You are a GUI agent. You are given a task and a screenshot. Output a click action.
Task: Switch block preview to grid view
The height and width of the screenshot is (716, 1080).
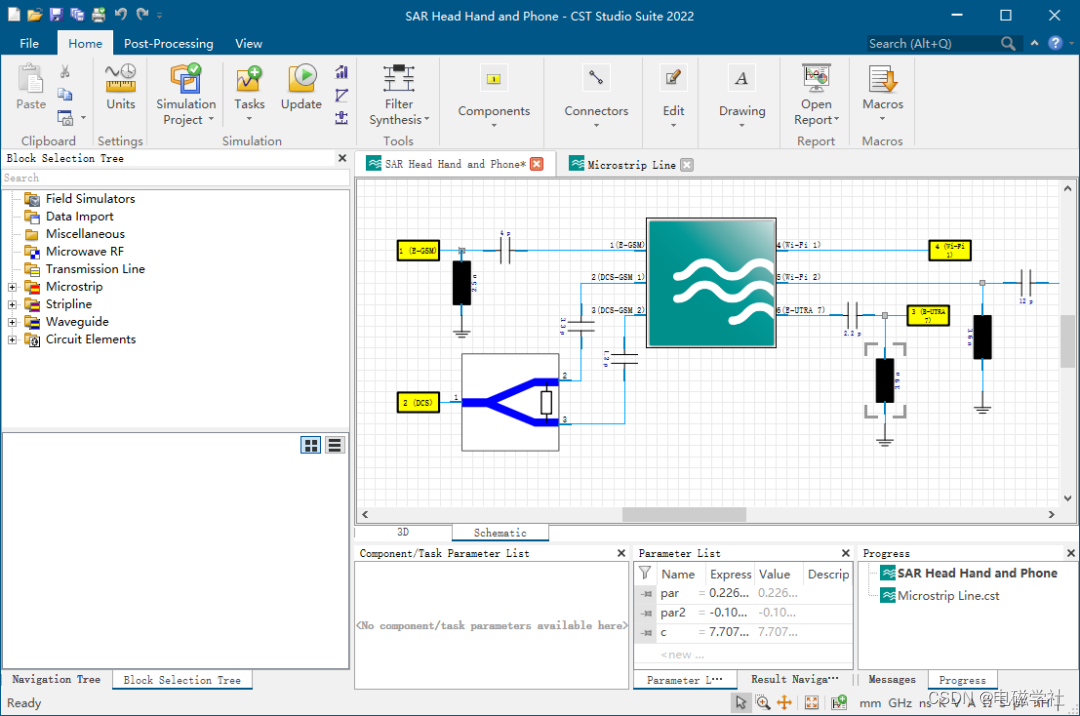click(311, 445)
